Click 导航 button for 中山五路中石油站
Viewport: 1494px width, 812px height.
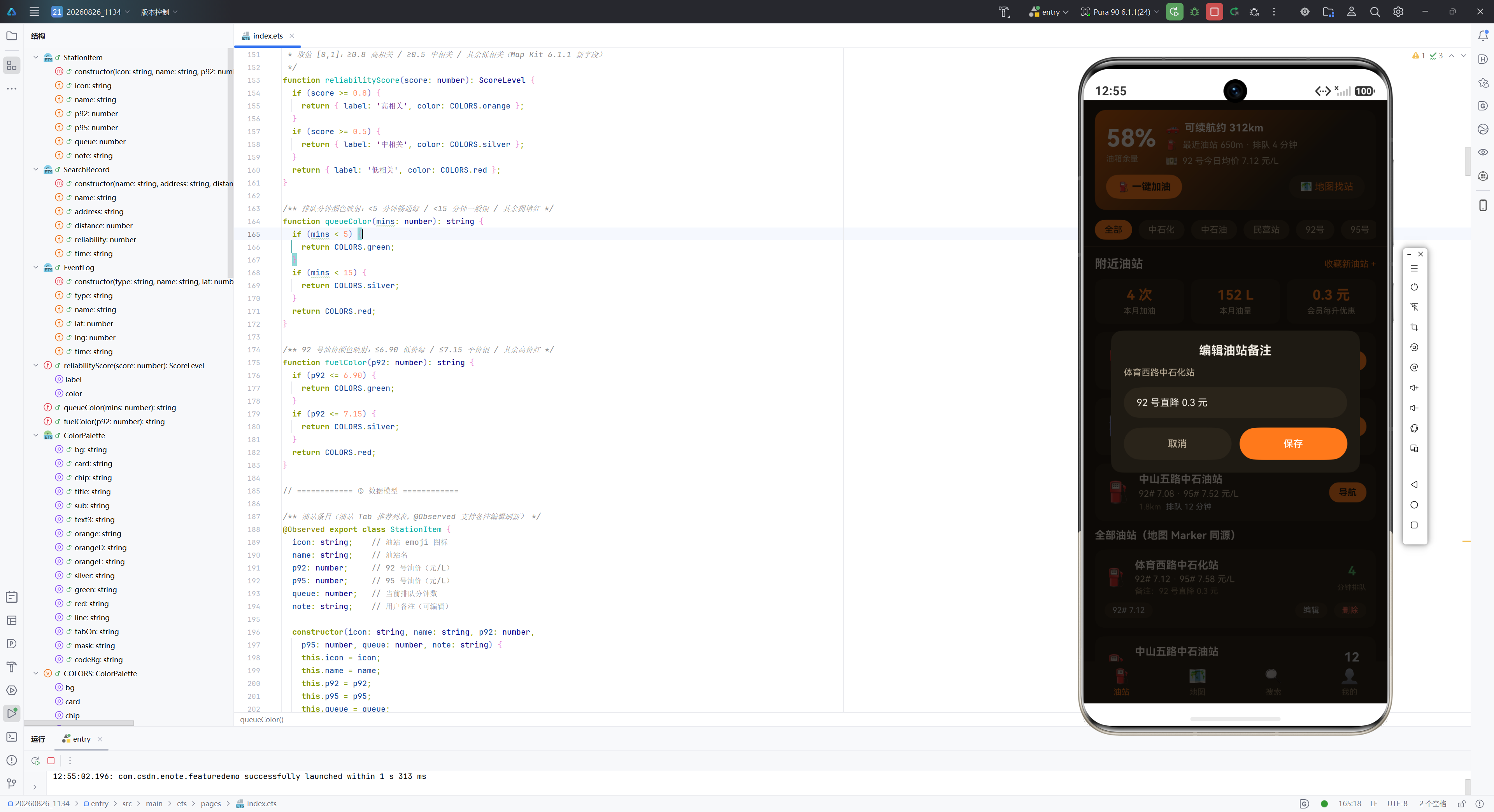[x=1347, y=492]
